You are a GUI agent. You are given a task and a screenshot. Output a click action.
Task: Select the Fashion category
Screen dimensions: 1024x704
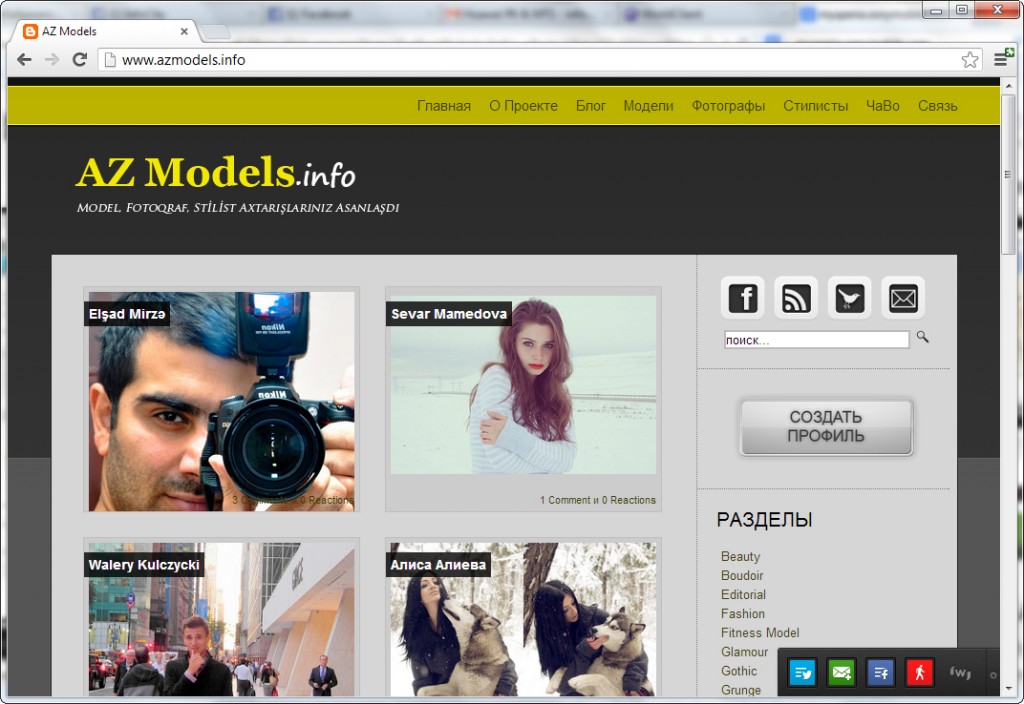pos(743,613)
